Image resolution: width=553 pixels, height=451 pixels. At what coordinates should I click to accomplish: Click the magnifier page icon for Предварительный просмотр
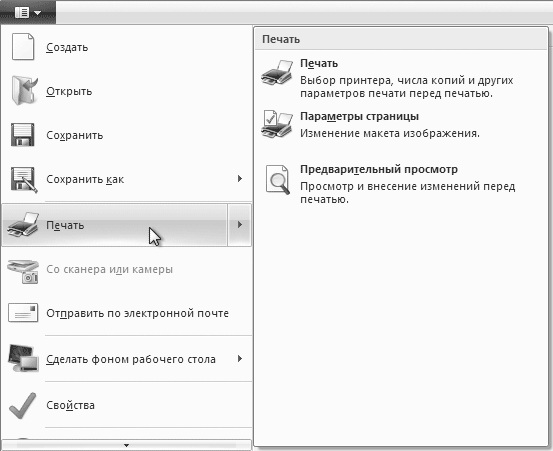pyautogui.click(x=278, y=179)
